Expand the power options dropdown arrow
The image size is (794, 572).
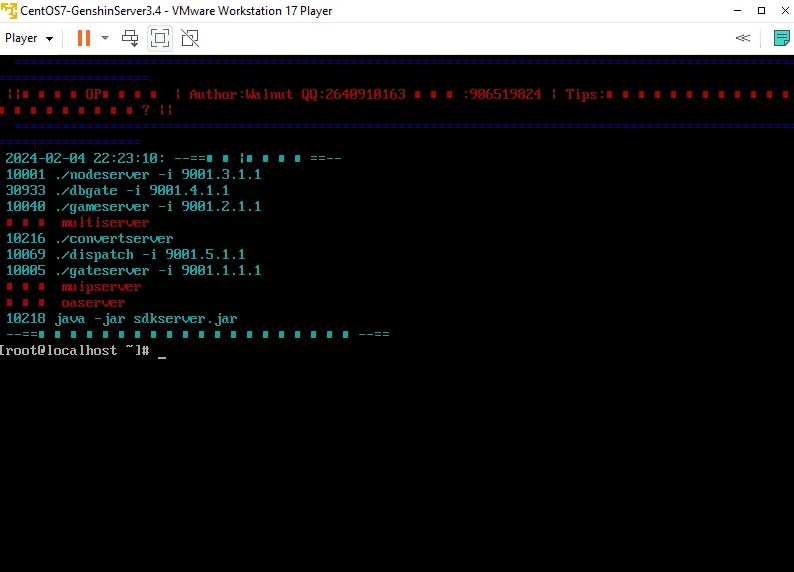click(x=105, y=38)
